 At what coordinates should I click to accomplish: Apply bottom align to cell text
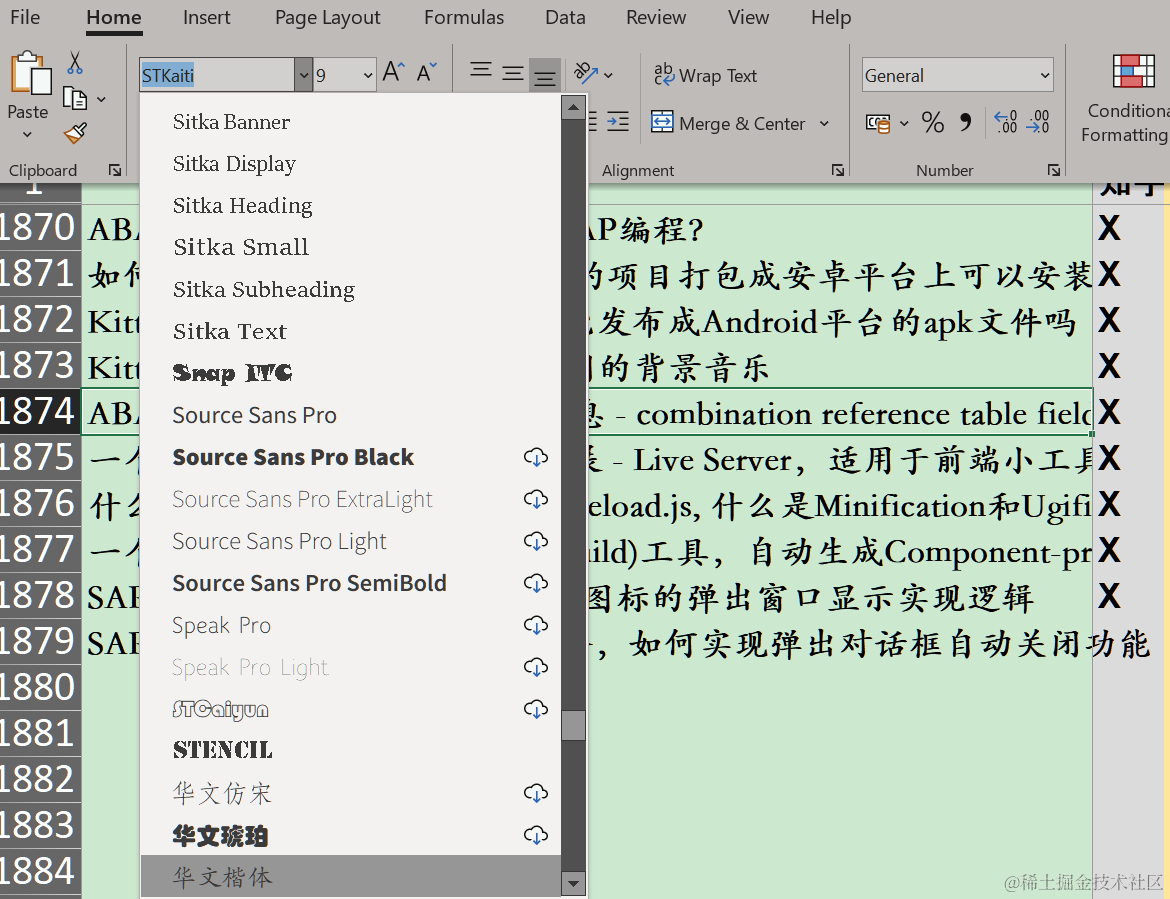[545, 75]
